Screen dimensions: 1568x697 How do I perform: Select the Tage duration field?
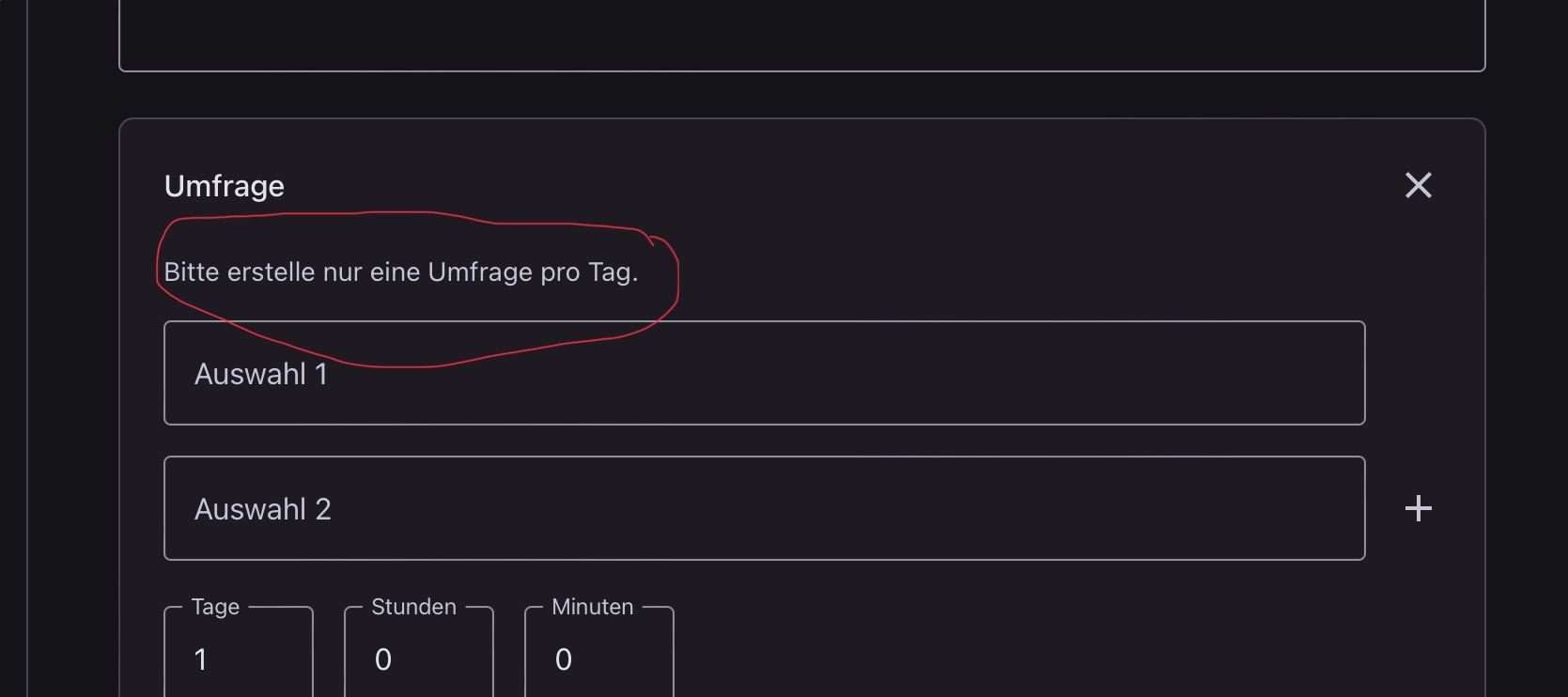click(239, 658)
